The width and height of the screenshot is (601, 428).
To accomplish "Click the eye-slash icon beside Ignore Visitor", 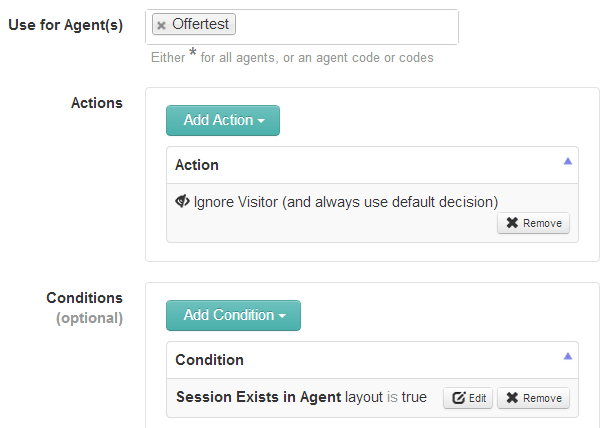I will pyautogui.click(x=182, y=201).
